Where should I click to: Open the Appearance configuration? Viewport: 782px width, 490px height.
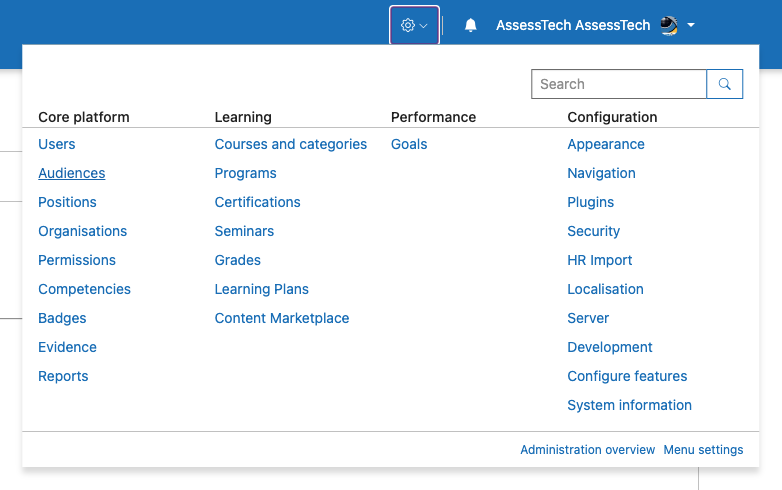pyautogui.click(x=606, y=144)
